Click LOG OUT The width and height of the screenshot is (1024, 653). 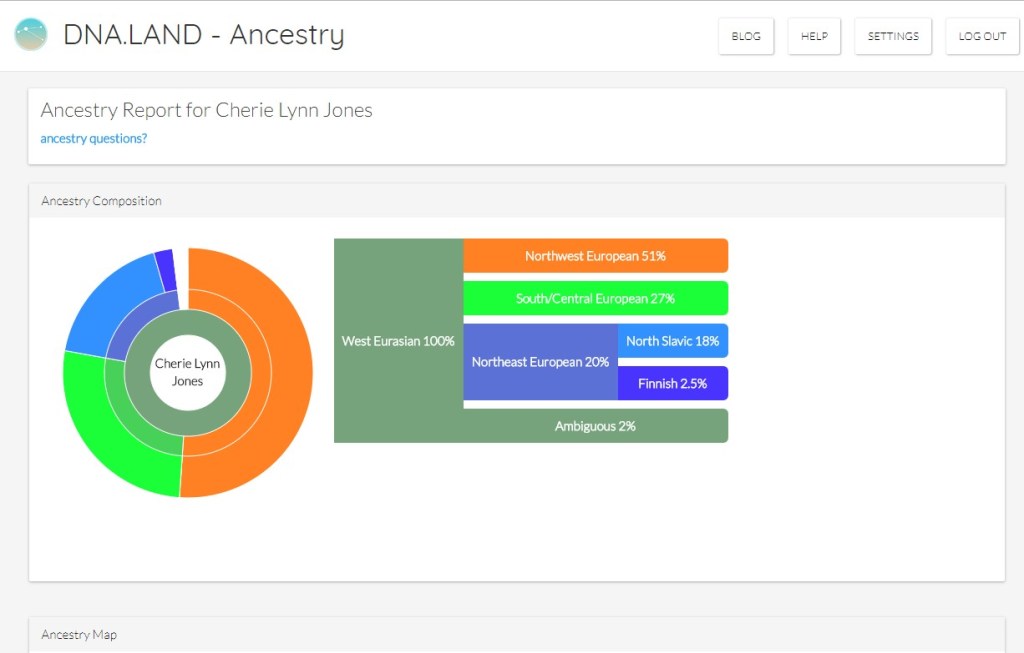(x=982, y=35)
